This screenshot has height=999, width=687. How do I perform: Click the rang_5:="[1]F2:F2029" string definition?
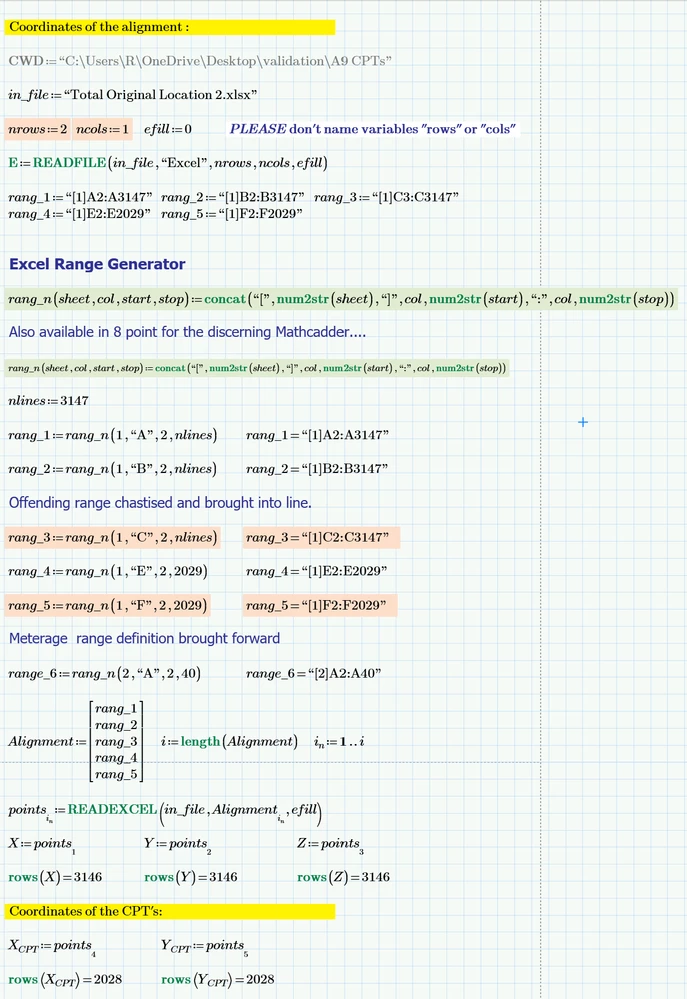click(231, 214)
